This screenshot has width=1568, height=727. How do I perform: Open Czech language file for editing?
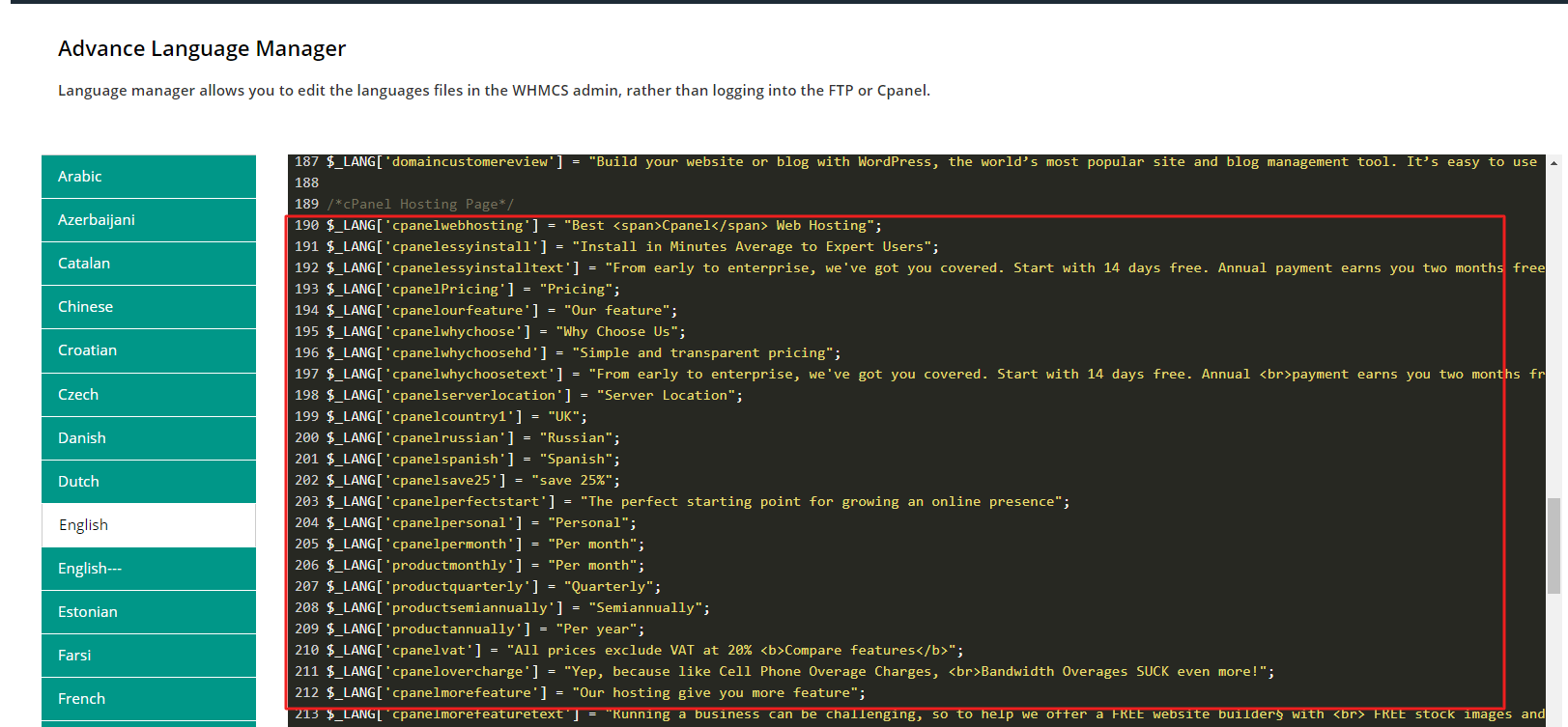148,395
